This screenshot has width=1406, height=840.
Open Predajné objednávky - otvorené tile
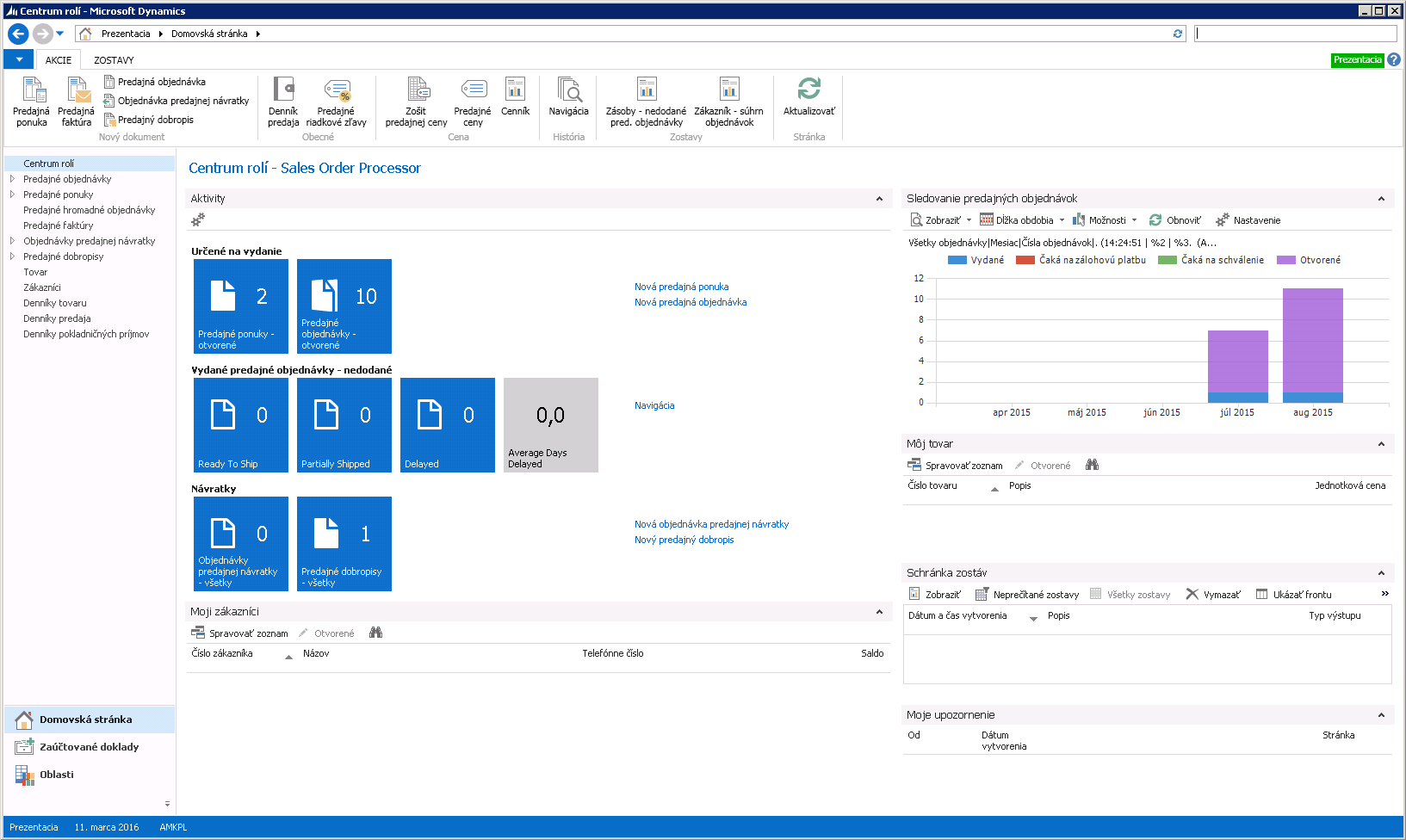344,306
